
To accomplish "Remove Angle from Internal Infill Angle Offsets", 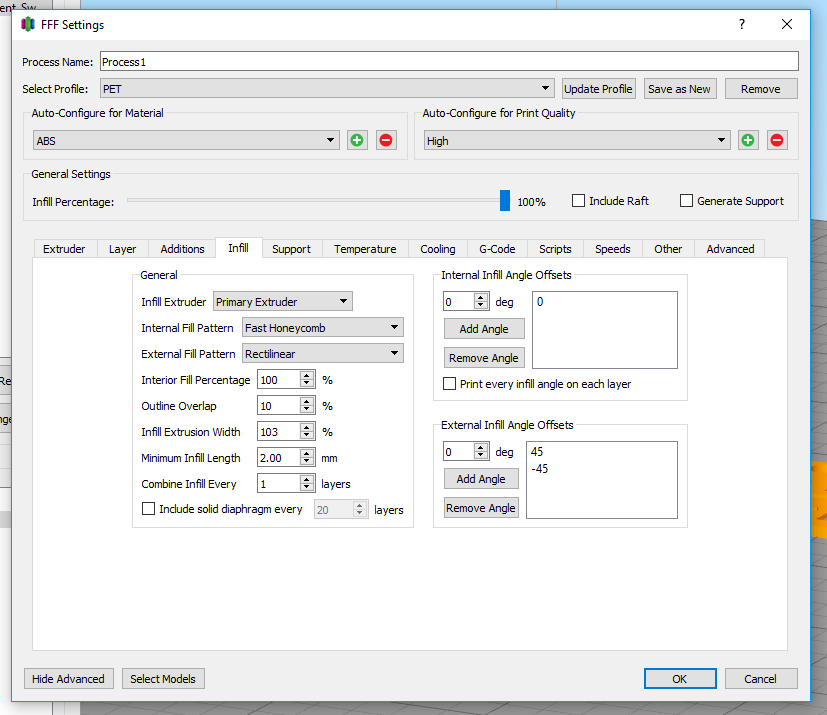I will coord(484,358).
